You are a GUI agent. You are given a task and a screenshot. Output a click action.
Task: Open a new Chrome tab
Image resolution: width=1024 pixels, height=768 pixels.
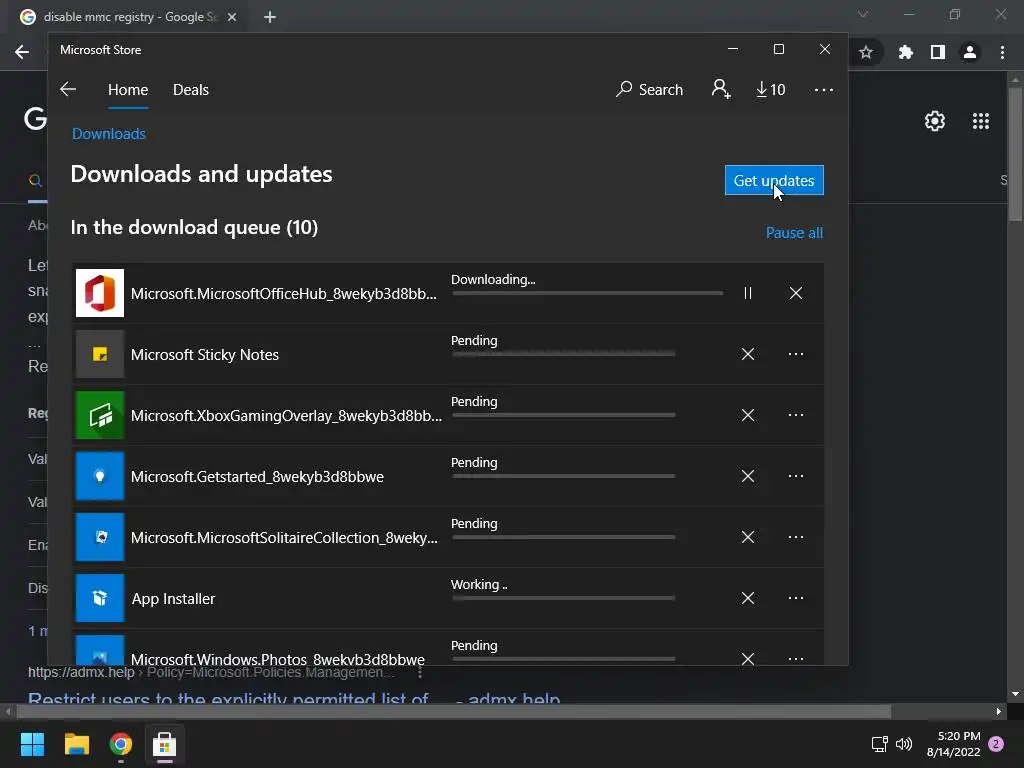pos(270,17)
